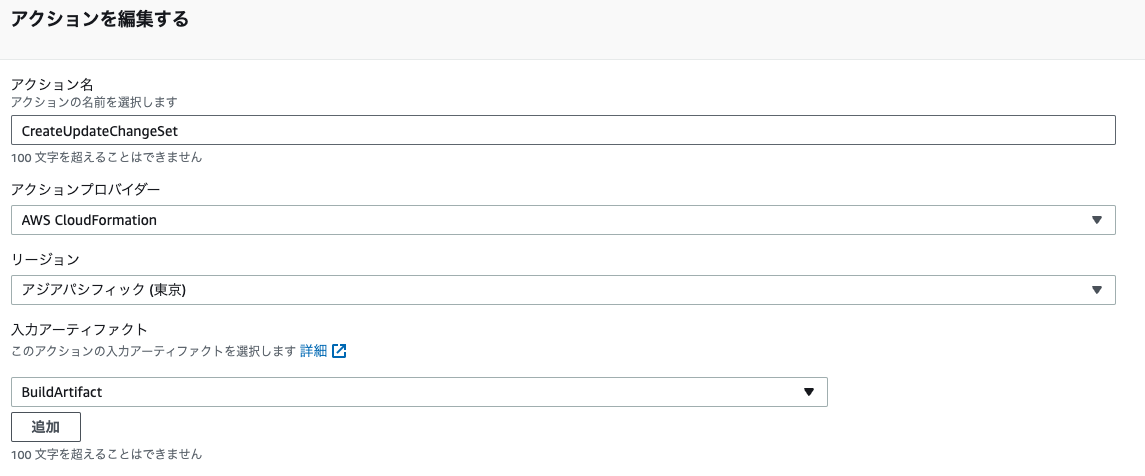Screen dimensions: 1145x476
Task: Click the アクションを編集する heading
Action: [x=99, y=19]
